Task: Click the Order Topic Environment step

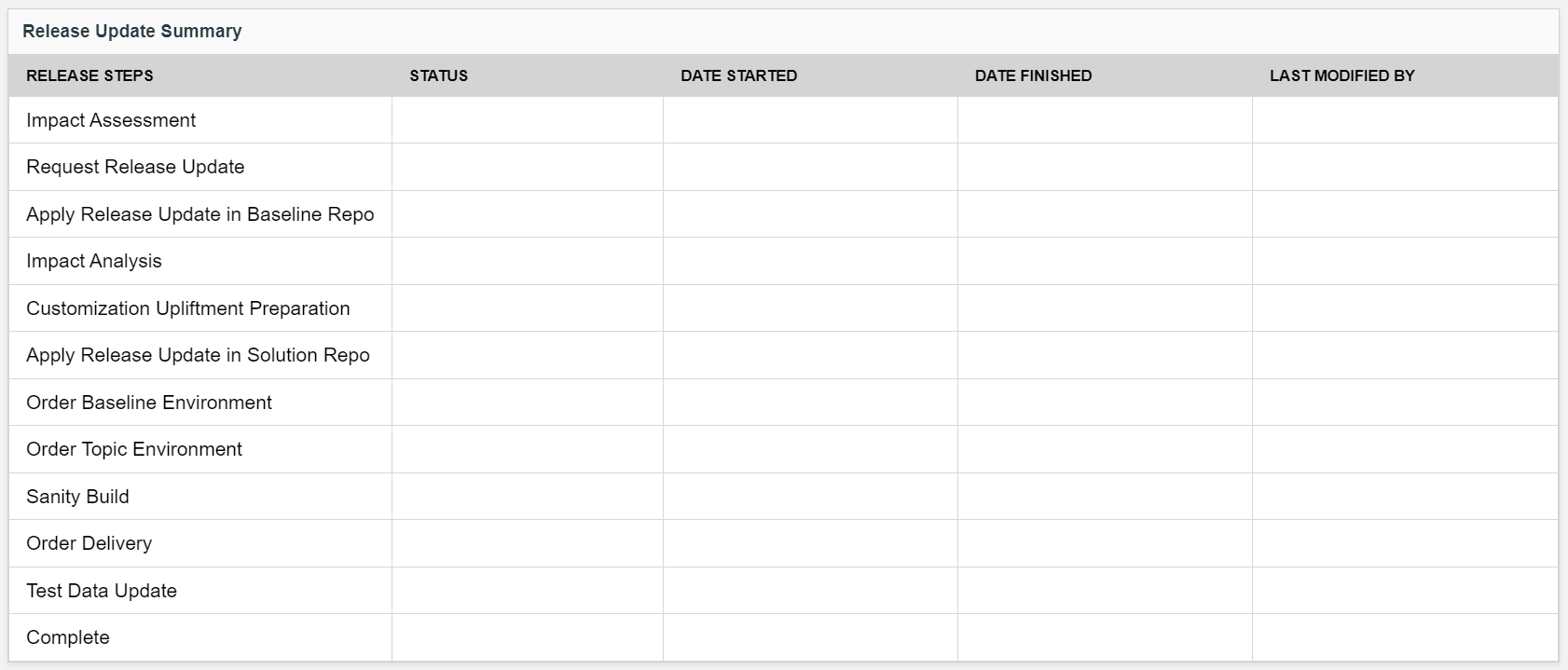Action: pos(134,449)
